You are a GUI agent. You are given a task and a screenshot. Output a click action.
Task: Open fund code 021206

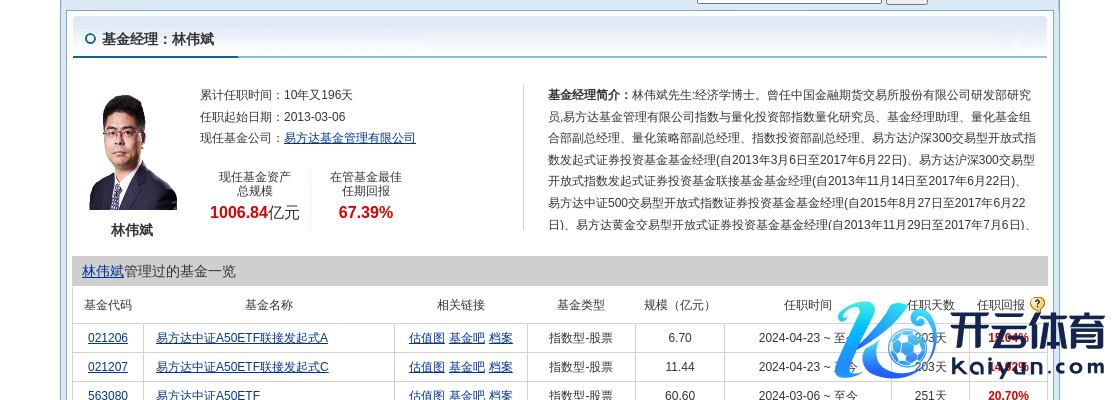[x=108, y=338]
